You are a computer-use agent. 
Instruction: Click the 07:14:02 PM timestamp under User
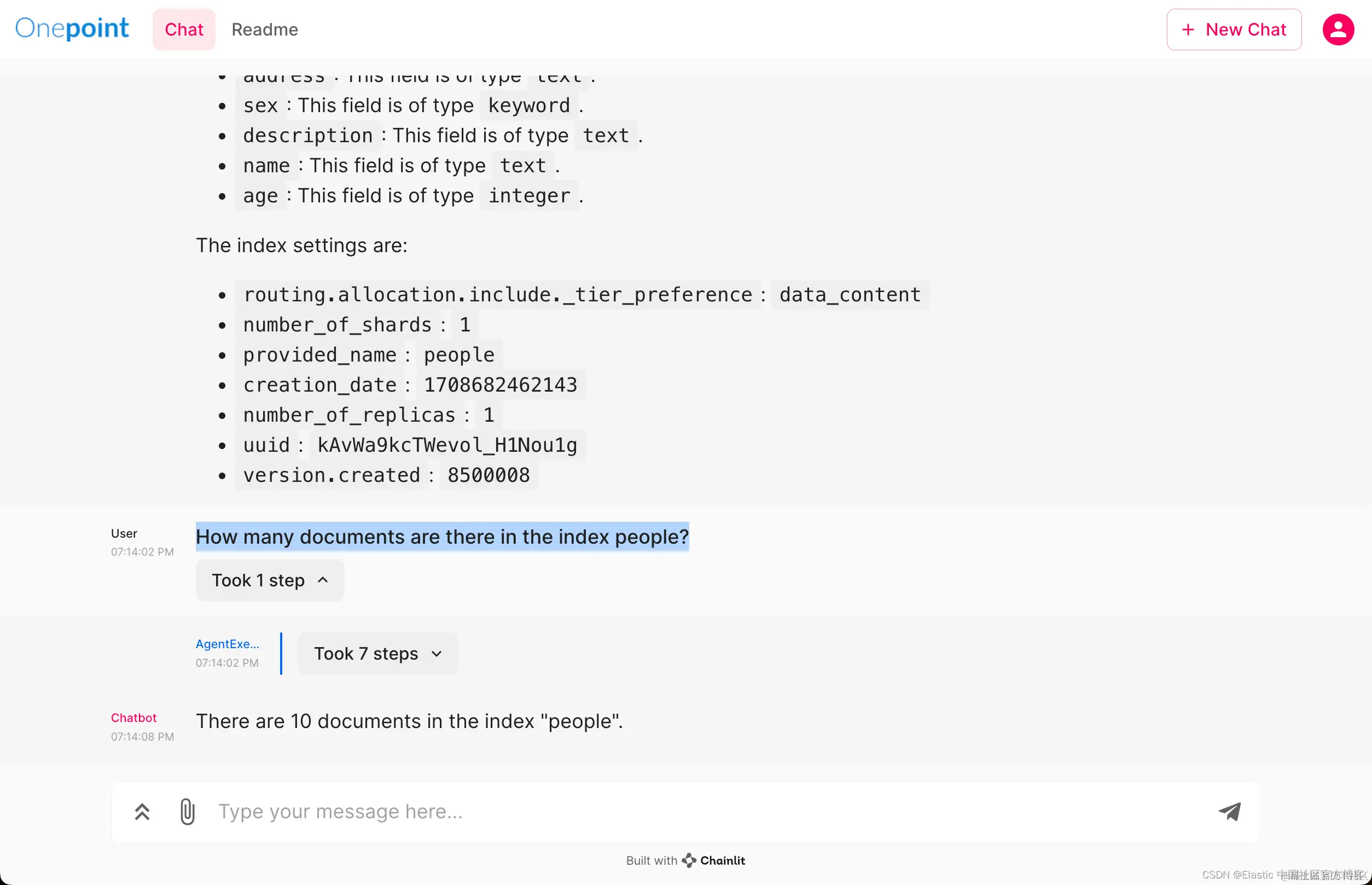tap(142, 551)
